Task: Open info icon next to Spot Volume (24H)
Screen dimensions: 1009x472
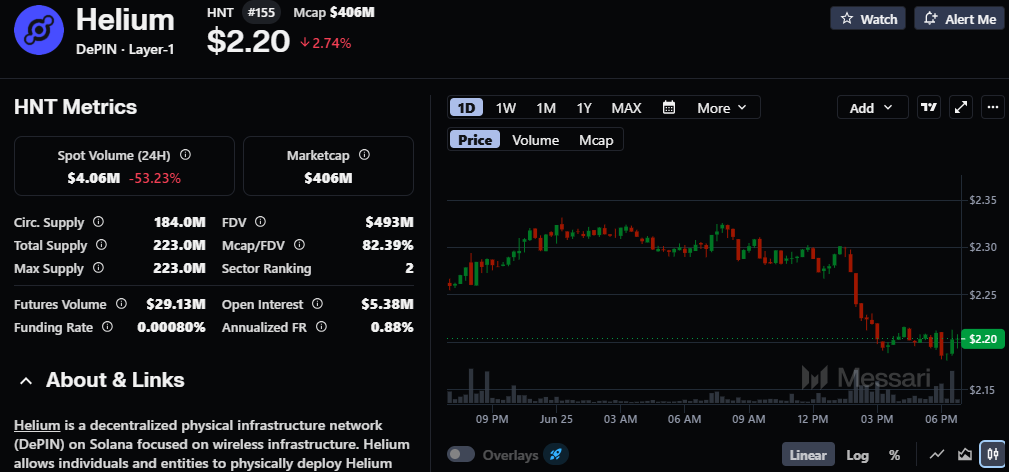Action: [x=185, y=155]
